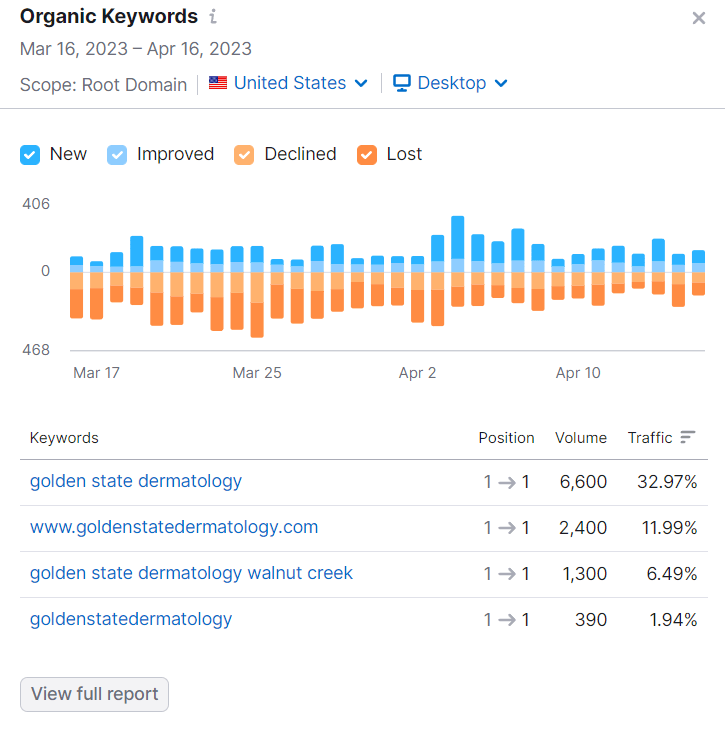
Task: Click volume value 1,300
Action: coord(584,574)
